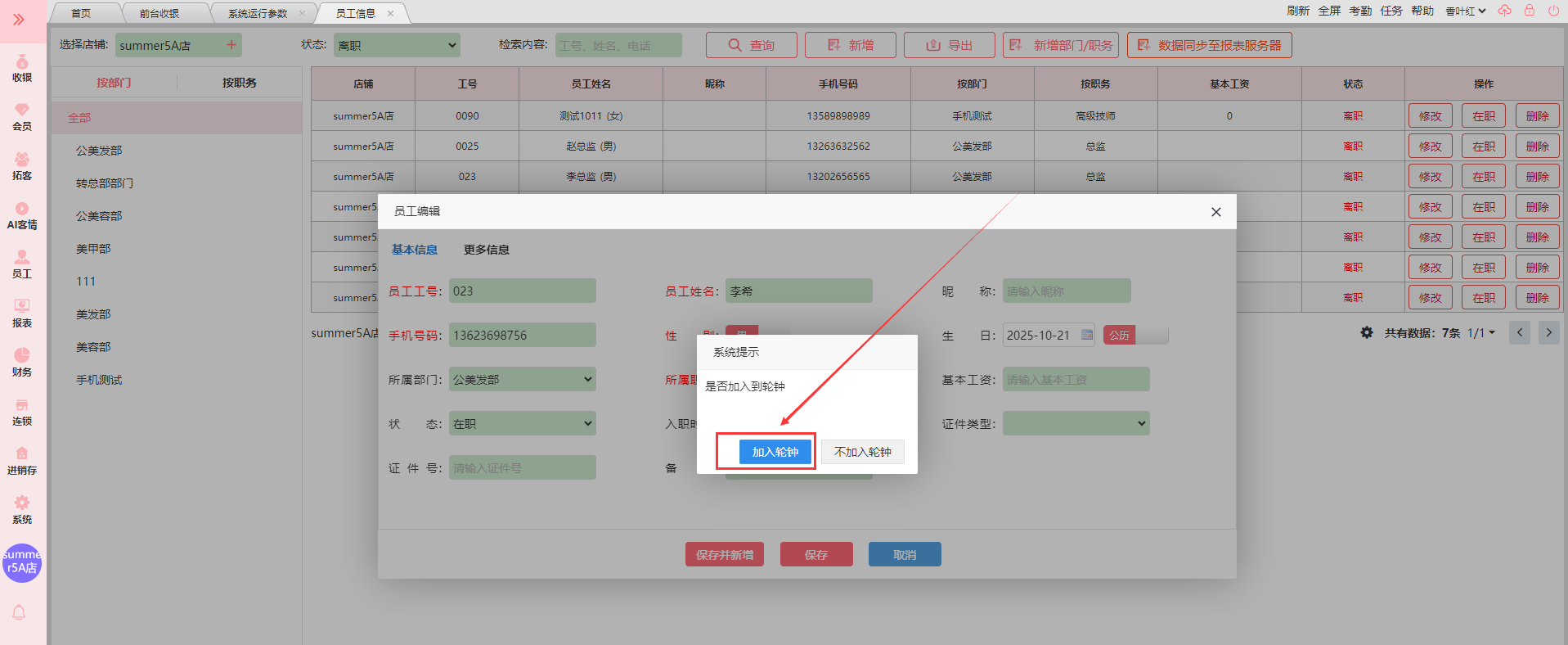1568x645 pixels.
Task: Click the 加入轮钟 button
Action: click(x=775, y=452)
